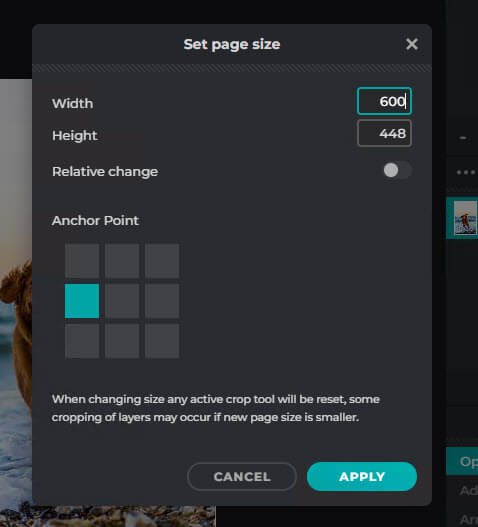
Task: Select the middle-left anchor point
Action: (x=82, y=301)
